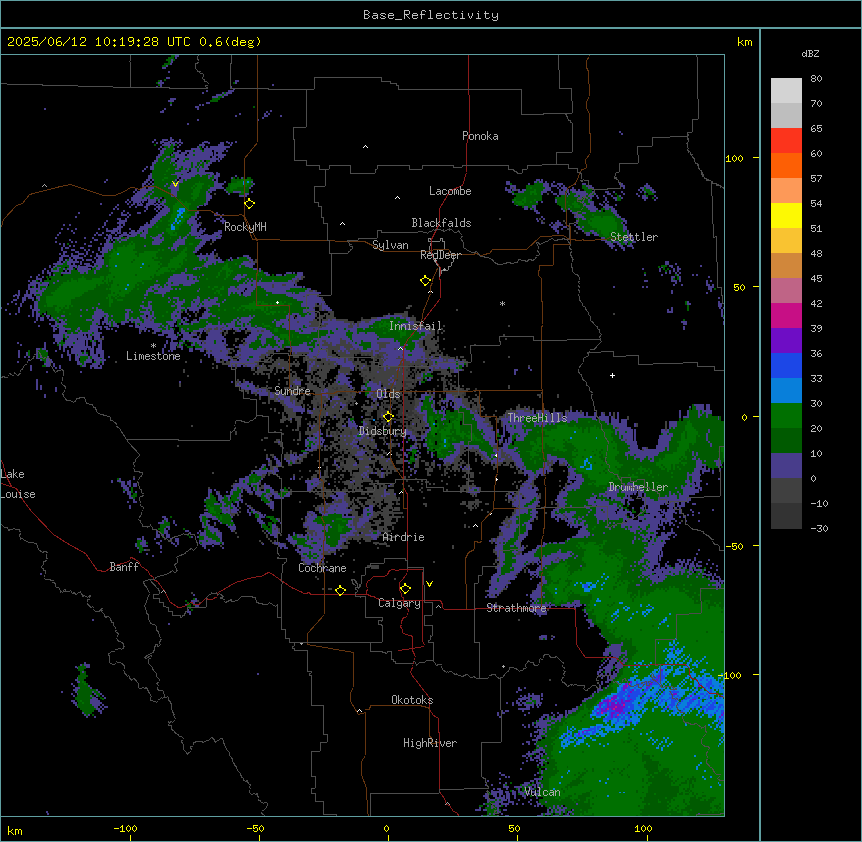Click the Airdrie city label
The height and width of the screenshot is (842, 862).
[404, 537]
